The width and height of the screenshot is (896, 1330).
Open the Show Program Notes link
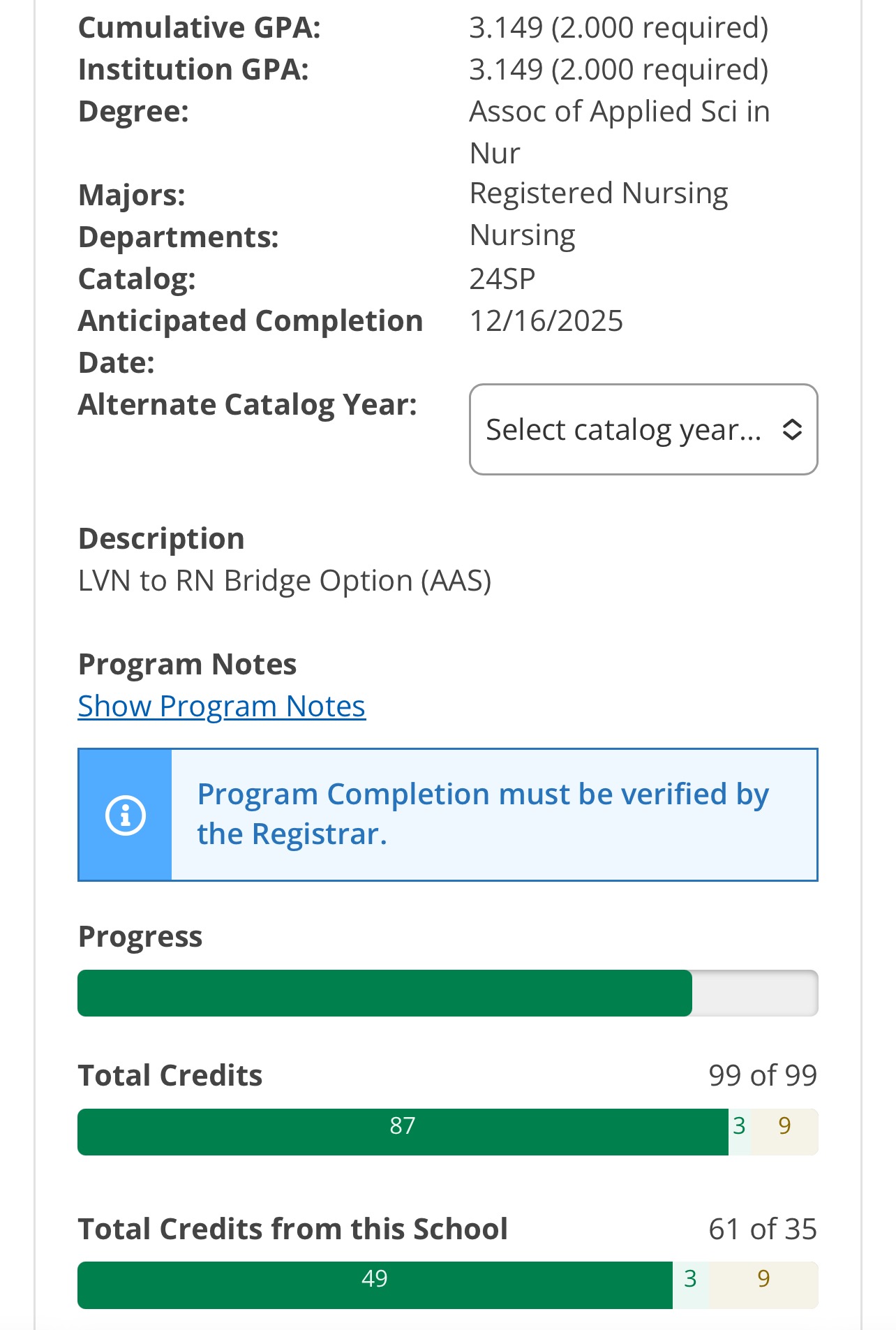coord(222,706)
